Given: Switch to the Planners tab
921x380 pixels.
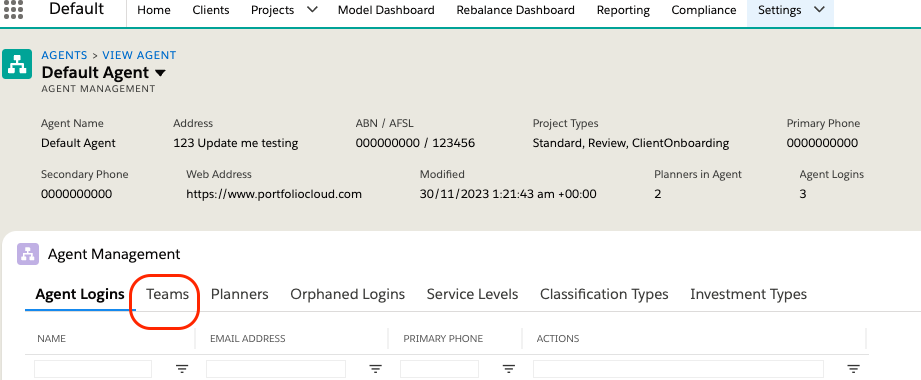Looking at the screenshot, I should [240, 294].
